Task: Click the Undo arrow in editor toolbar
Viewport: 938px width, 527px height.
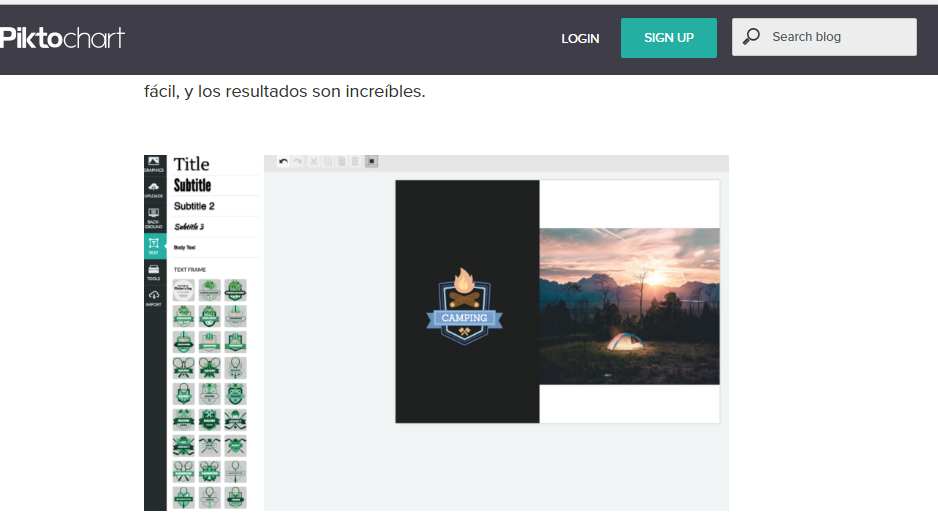Action: [283, 162]
